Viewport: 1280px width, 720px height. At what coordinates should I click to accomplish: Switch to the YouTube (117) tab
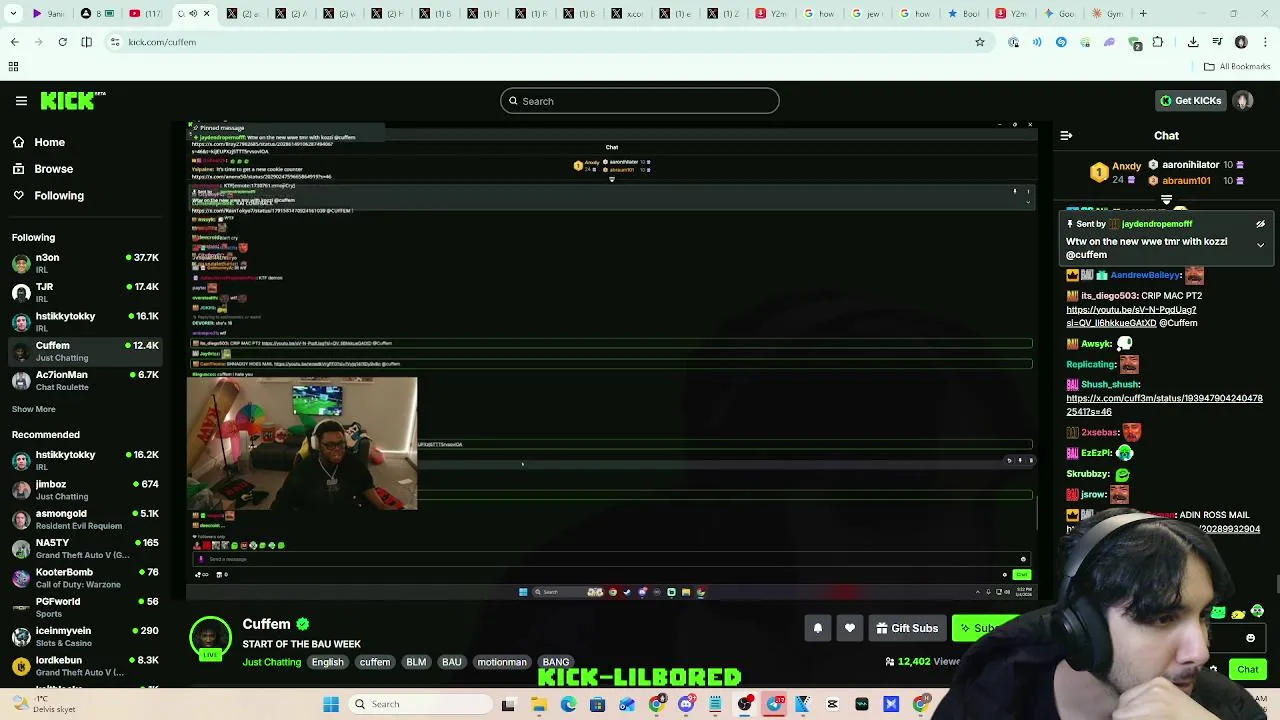click(145, 14)
